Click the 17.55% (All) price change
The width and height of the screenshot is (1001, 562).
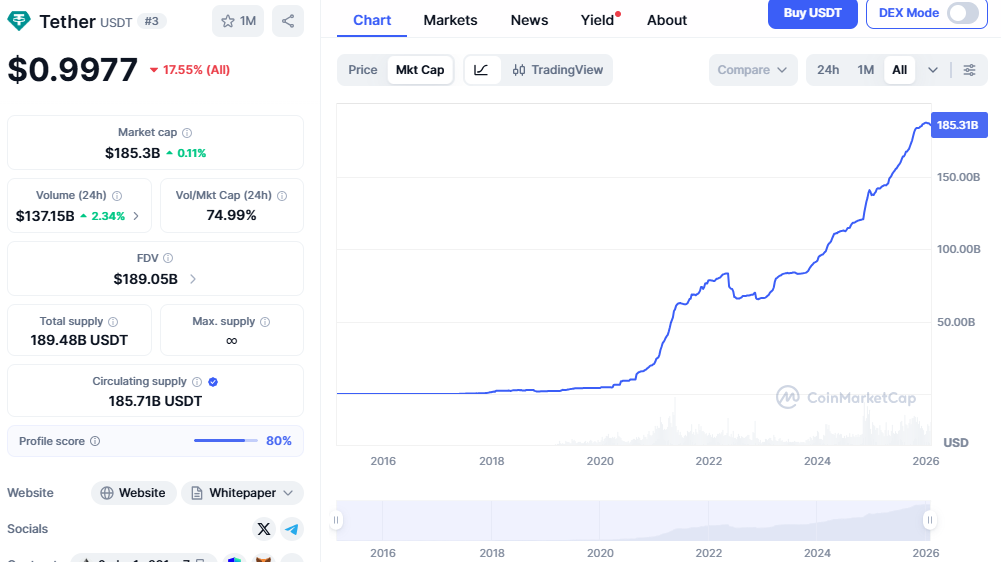tap(190, 70)
